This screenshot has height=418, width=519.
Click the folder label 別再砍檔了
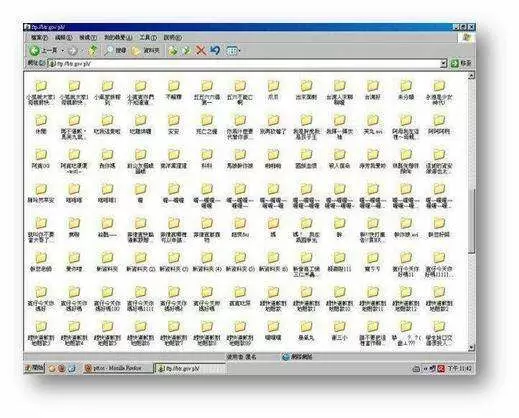(273, 132)
